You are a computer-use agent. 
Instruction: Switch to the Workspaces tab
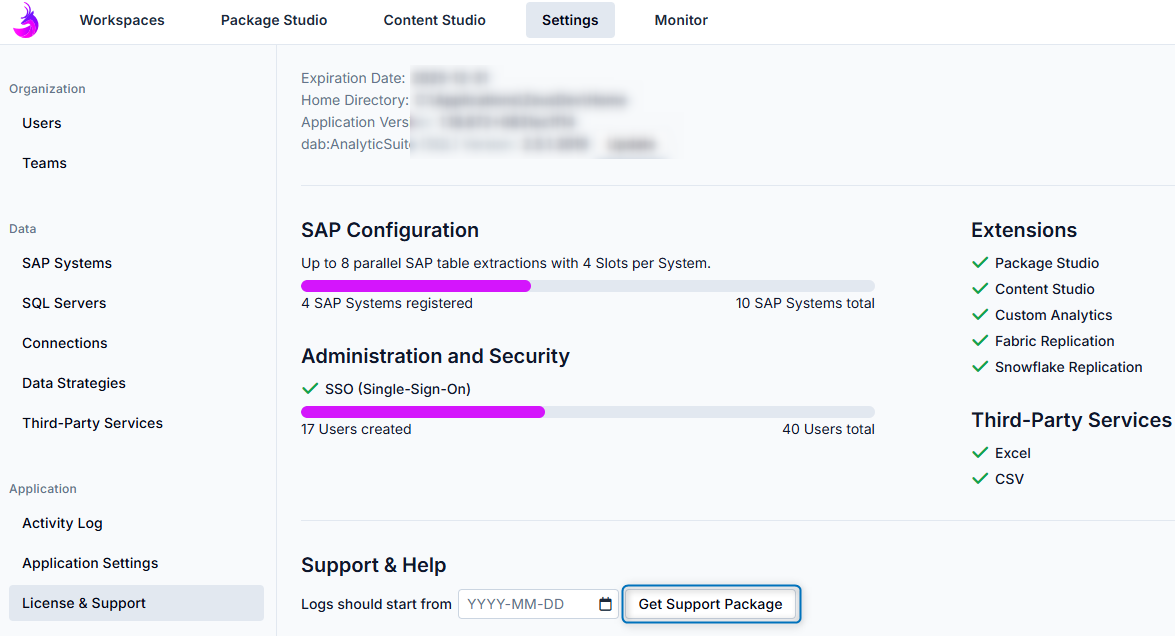pyautogui.click(x=122, y=20)
